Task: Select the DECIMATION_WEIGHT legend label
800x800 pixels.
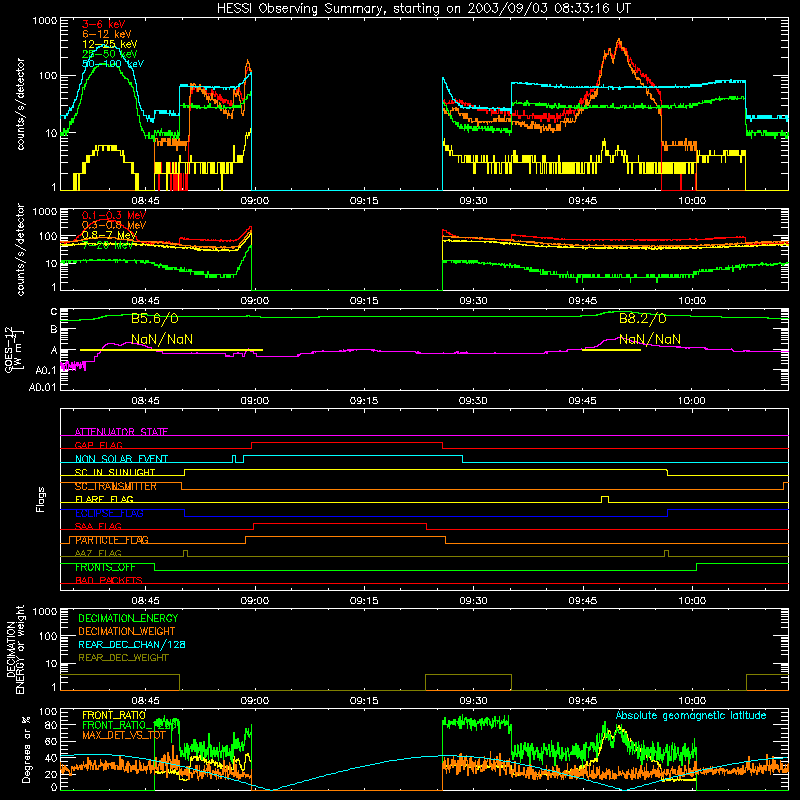Action: pos(127,631)
